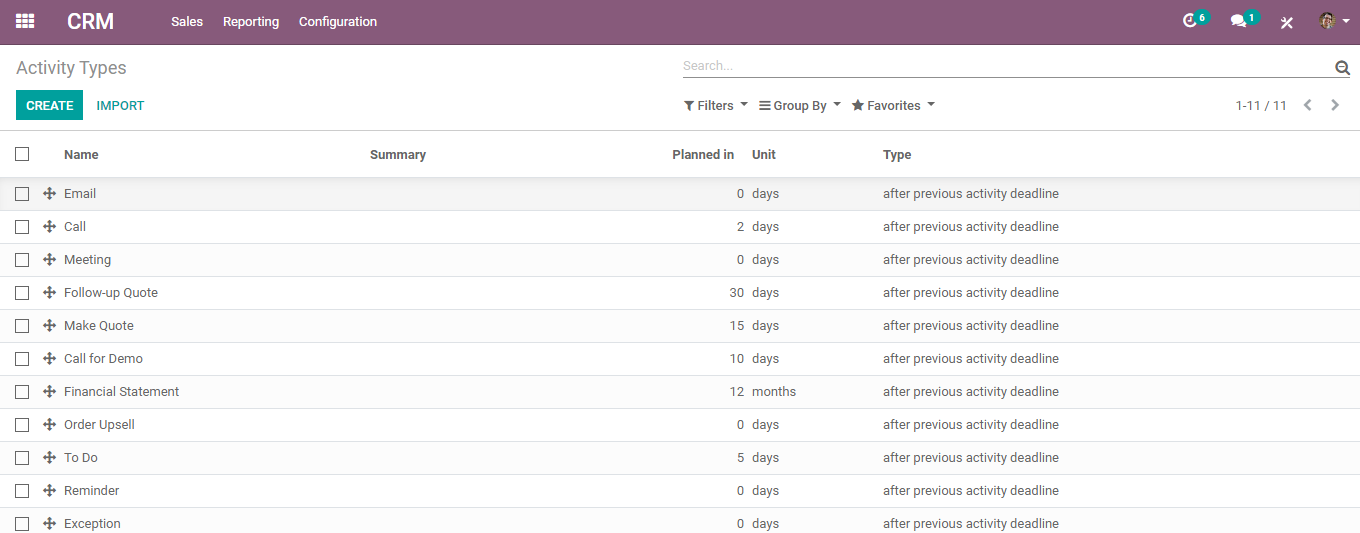
Task: Expand the Filters dropdown
Action: point(716,105)
